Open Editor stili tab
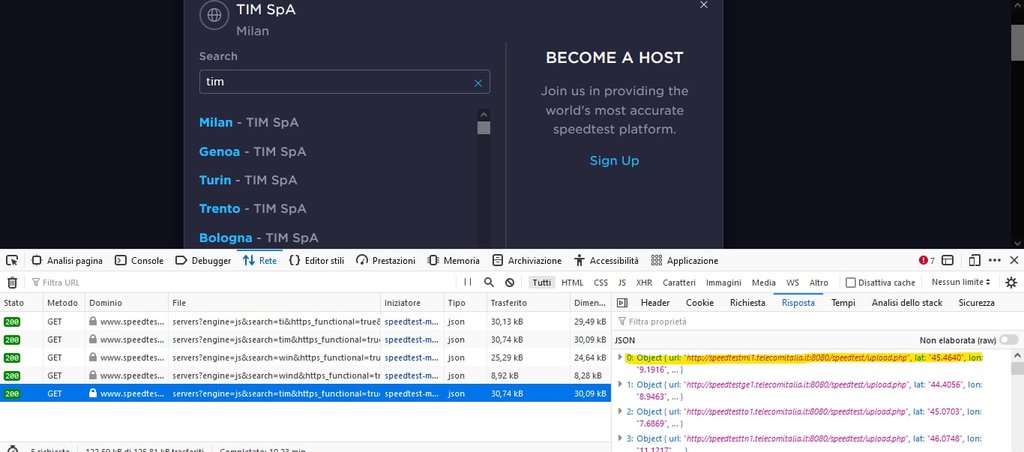The image size is (1024, 452). pyautogui.click(x=316, y=261)
